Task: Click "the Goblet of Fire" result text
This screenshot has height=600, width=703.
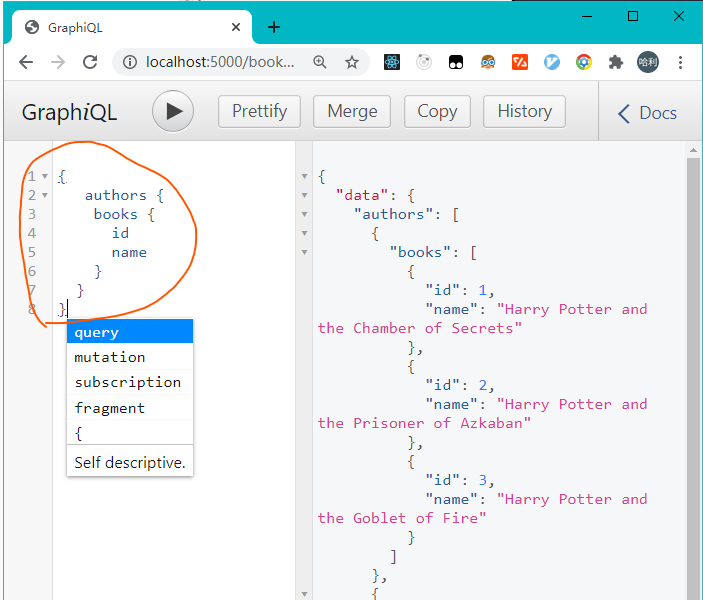Action: click(402, 518)
